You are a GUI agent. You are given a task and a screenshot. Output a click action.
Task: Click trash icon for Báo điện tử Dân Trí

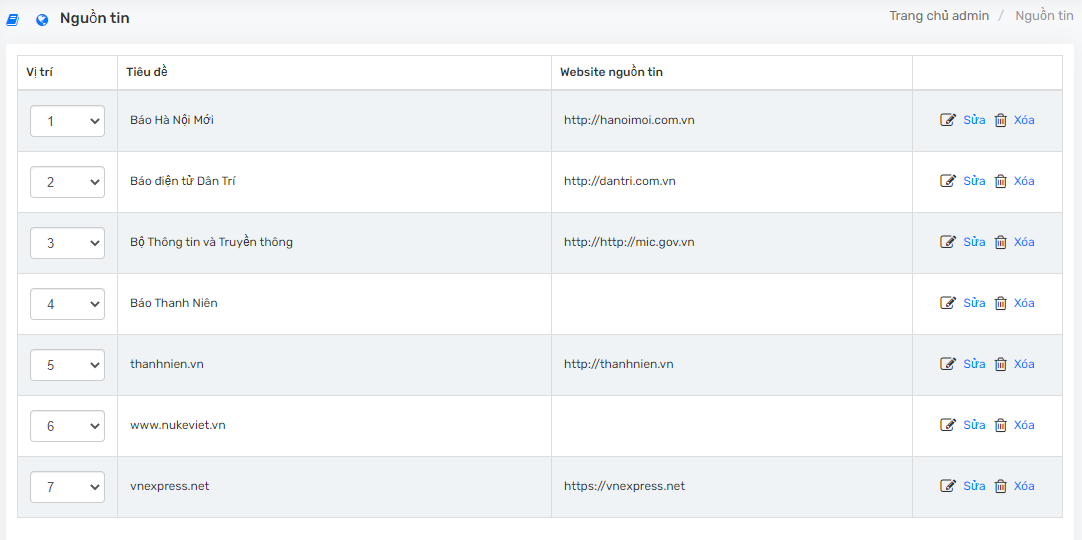1000,181
